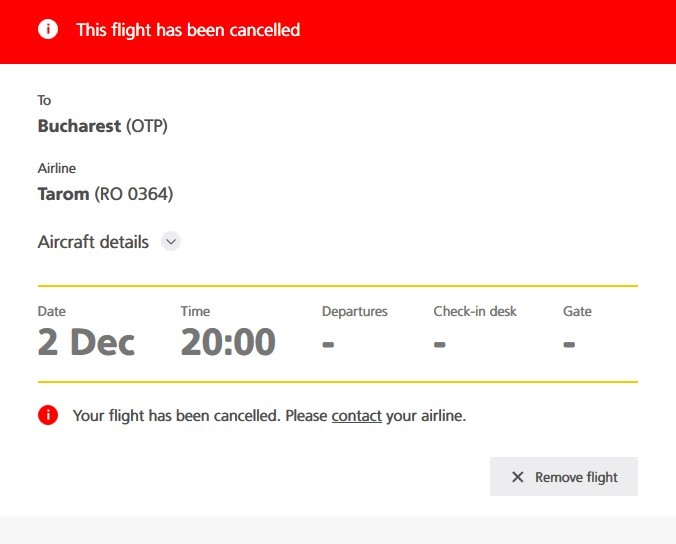Click the white info icon in red banner
Viewport: 676px width, 544px height.
coord(48,29)
